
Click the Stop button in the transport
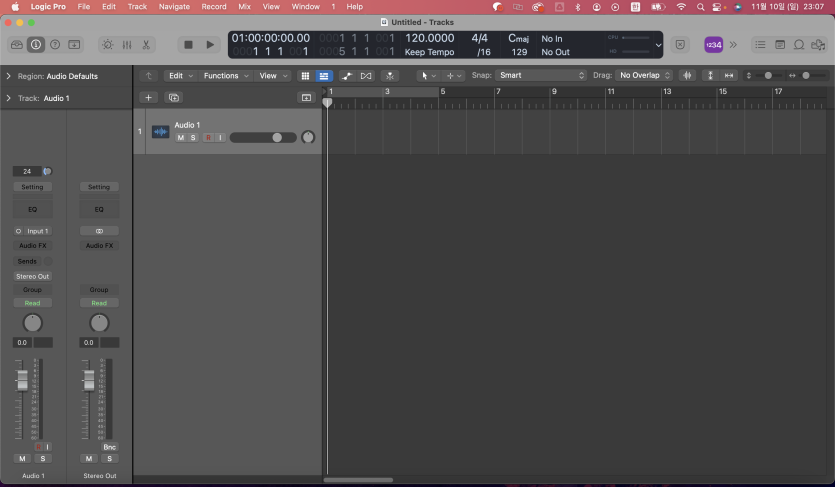188,45
